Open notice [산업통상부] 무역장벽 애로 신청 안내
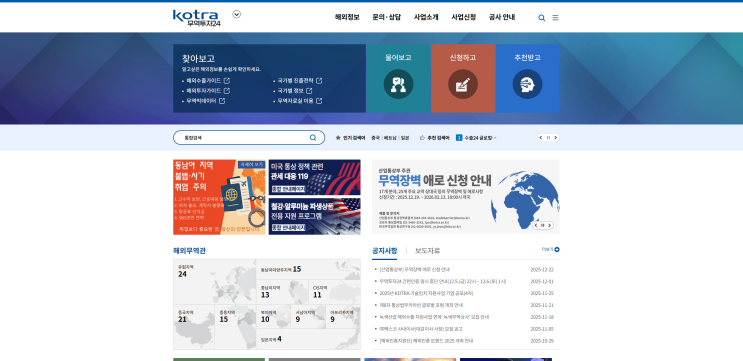The width and height of the screenshot is (743, 361). 415,270
